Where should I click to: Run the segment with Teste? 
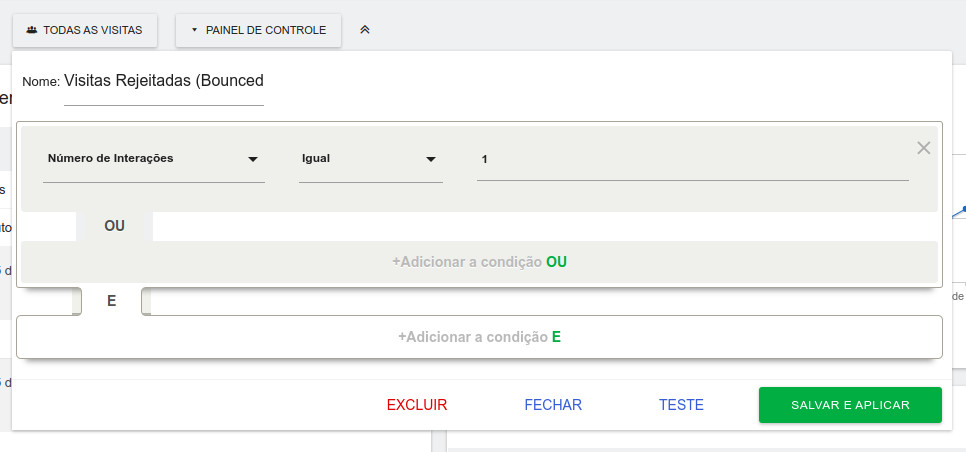(x=681, y=405)
